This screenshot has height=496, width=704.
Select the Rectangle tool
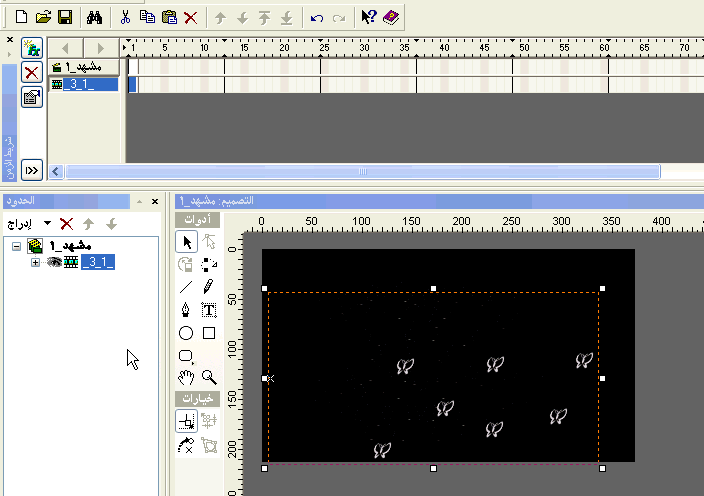point(209,333)
